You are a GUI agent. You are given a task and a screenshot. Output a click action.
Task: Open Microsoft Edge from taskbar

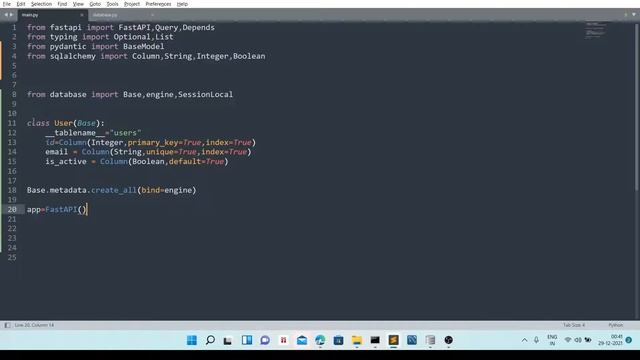320,340
